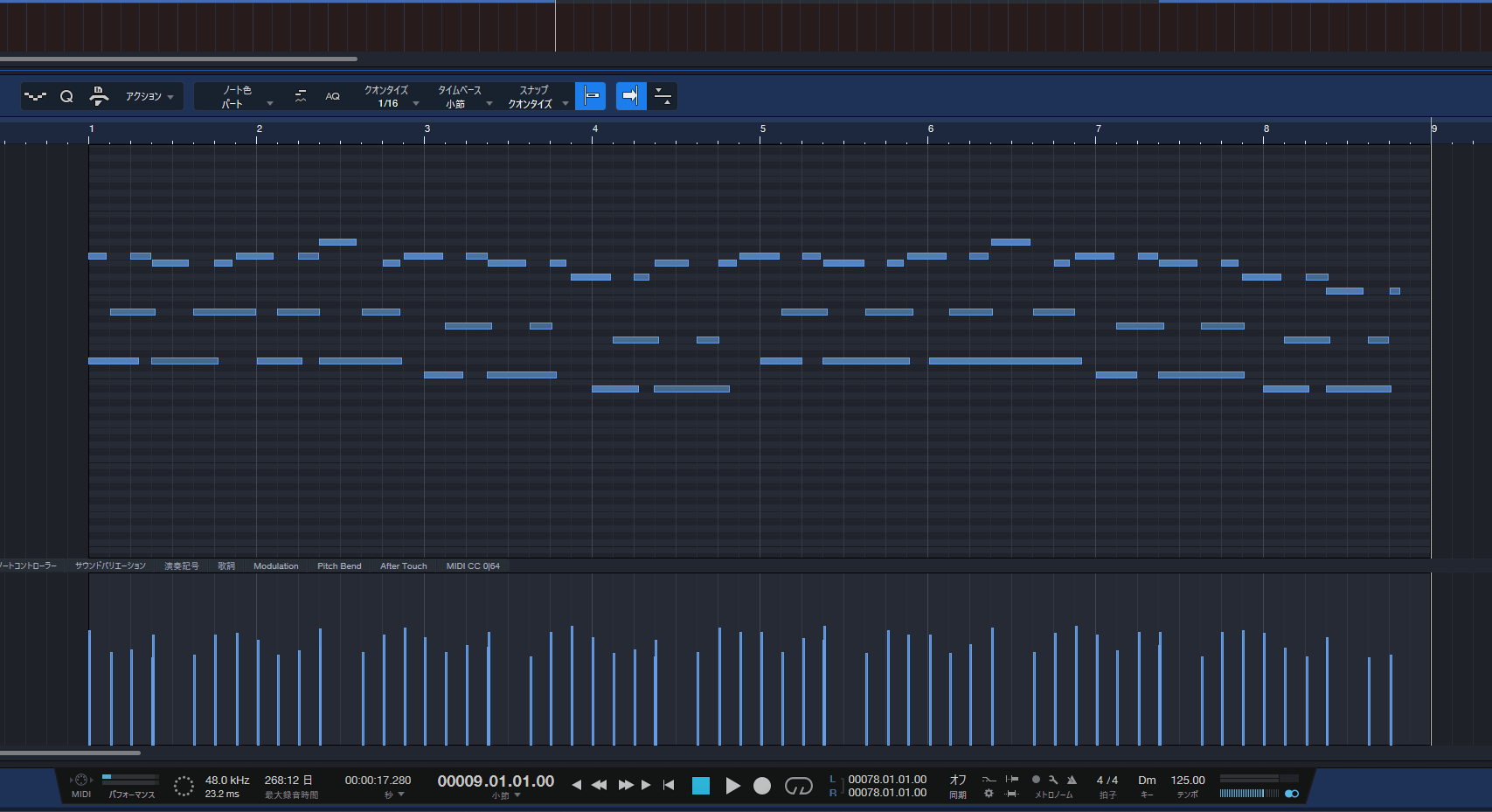Open the record settings gear icon
The width and height of the screenshot is (1492, 812).
tap(989, 794)
